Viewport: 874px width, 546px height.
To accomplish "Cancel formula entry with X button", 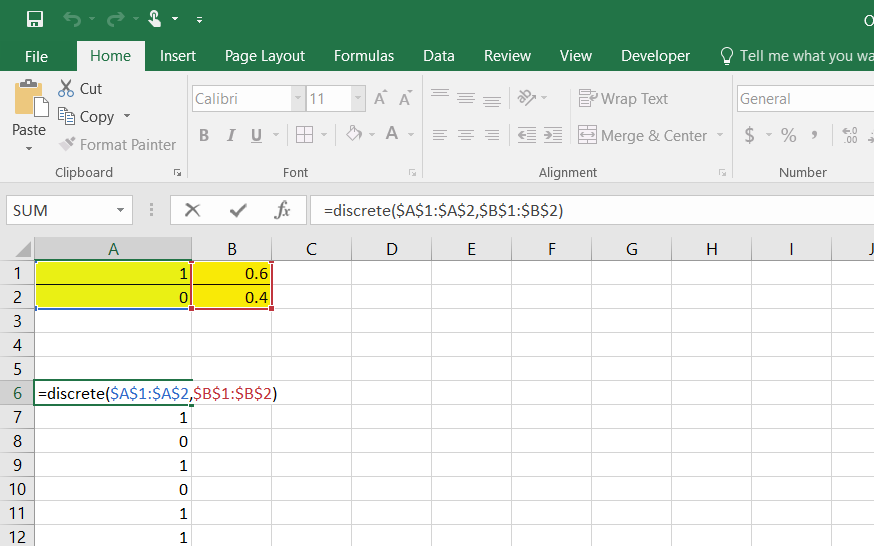I will [192, 210].
